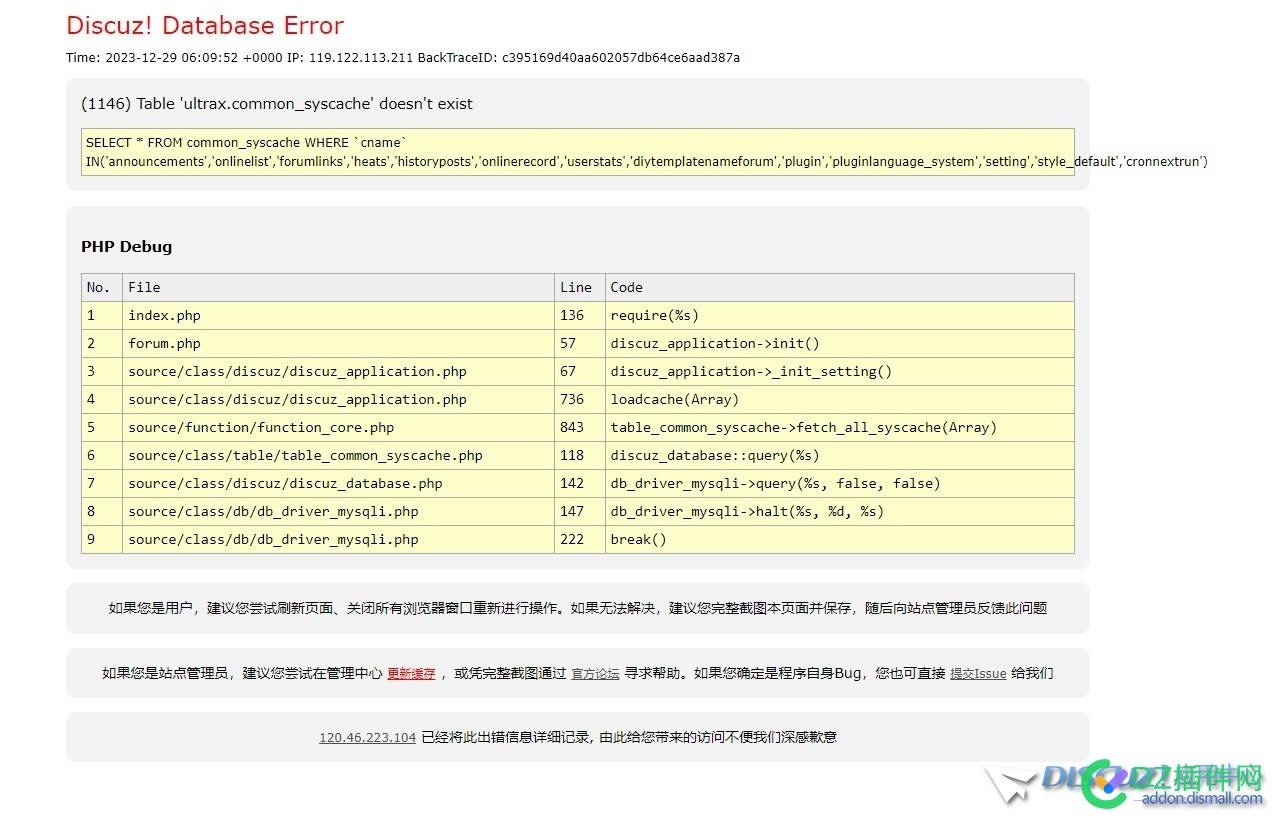Click the Line column header
The image size is (1281, 824).
(x=579, y=287)
